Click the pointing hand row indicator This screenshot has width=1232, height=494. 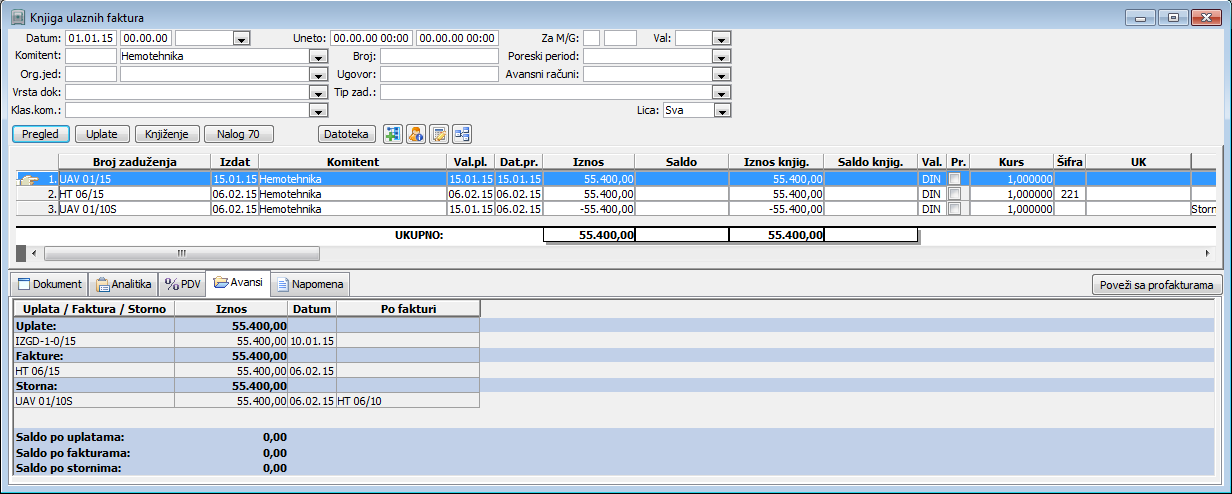(x=29, y=179)
